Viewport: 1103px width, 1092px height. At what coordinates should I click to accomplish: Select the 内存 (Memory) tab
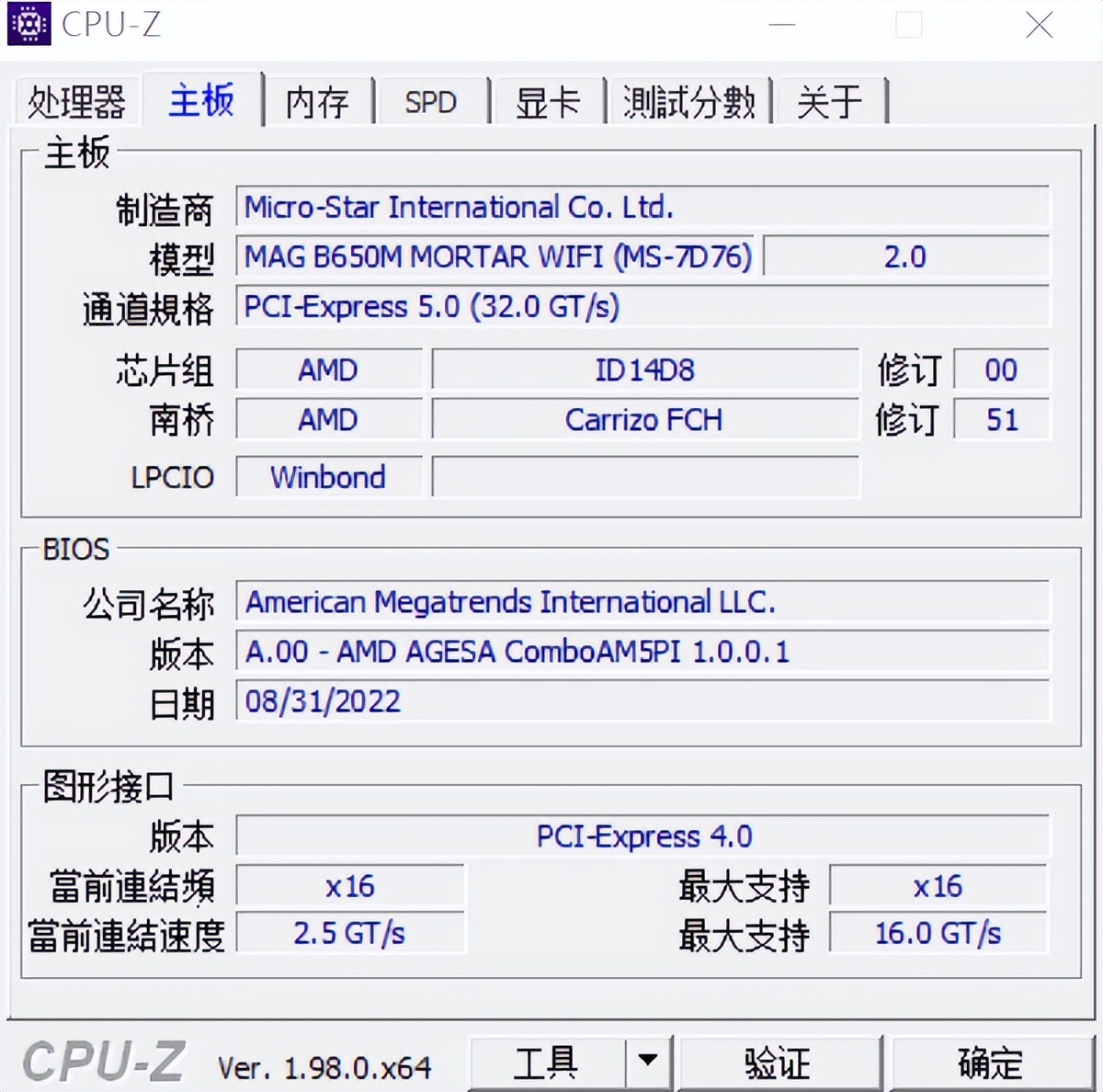point(317,102)
